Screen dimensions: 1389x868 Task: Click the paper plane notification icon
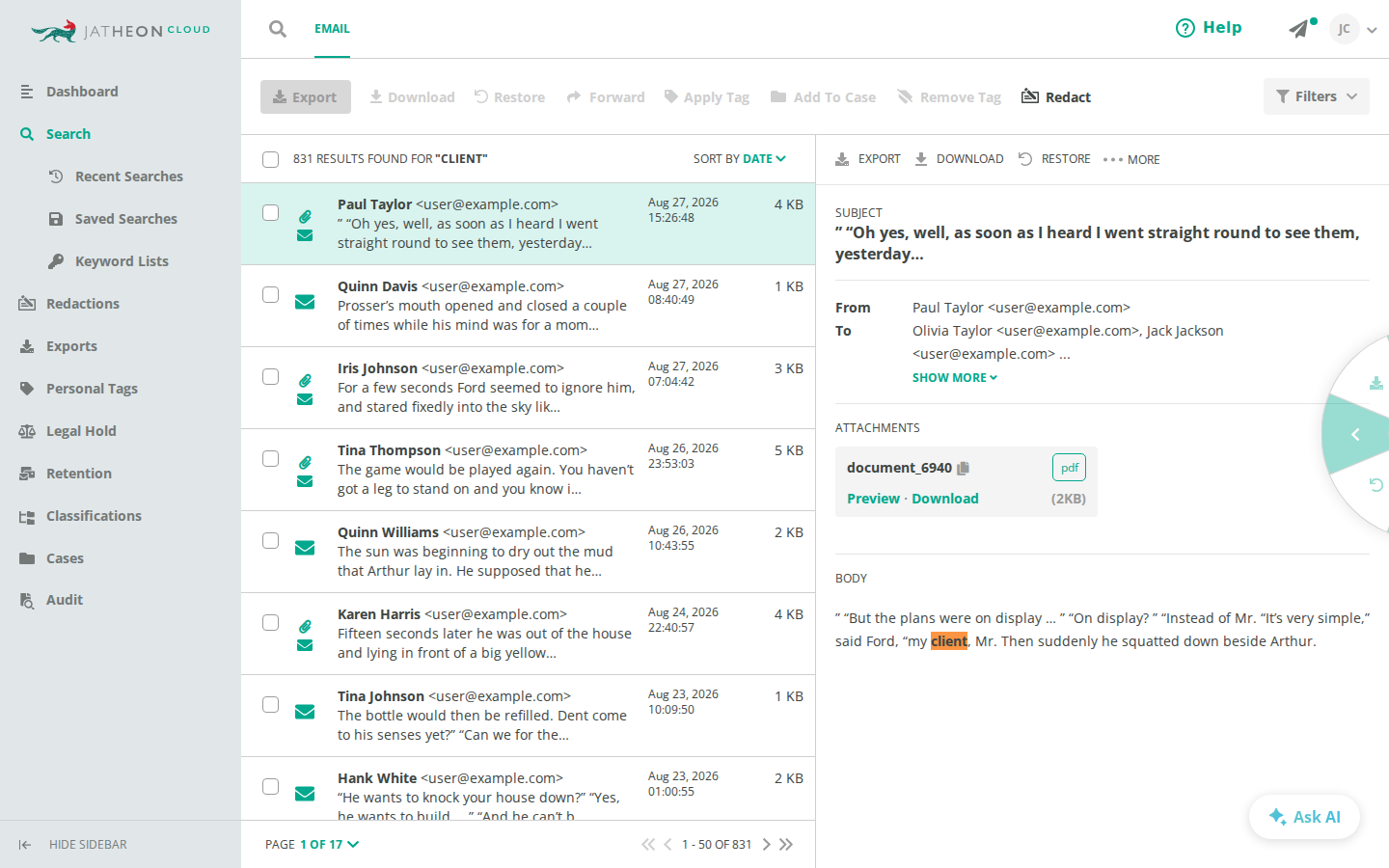(1299, 29)
